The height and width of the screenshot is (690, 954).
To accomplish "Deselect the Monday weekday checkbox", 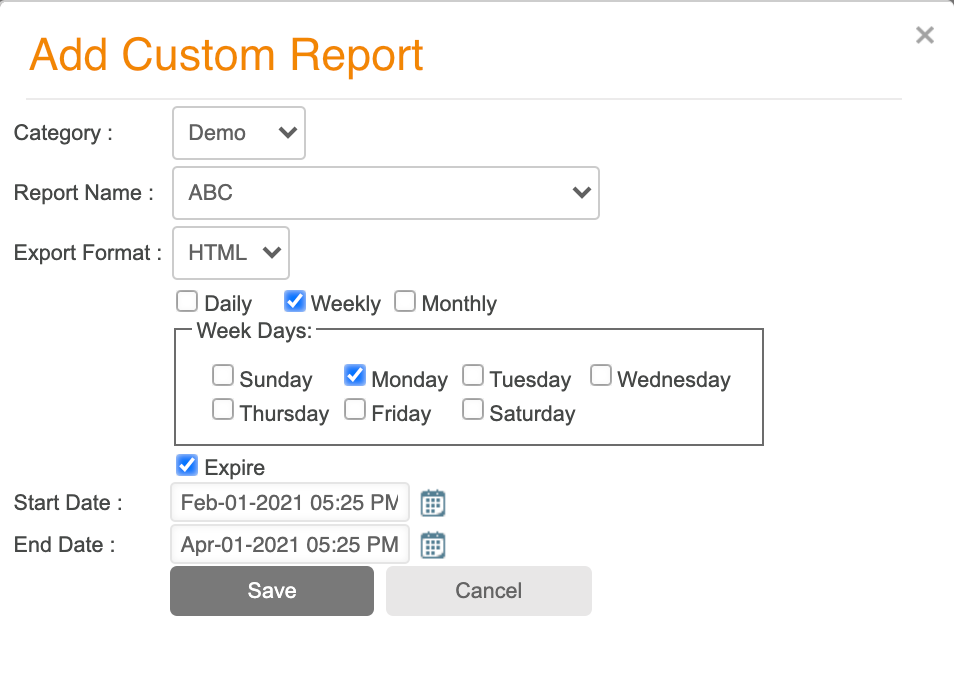I will tap(355, 374).
